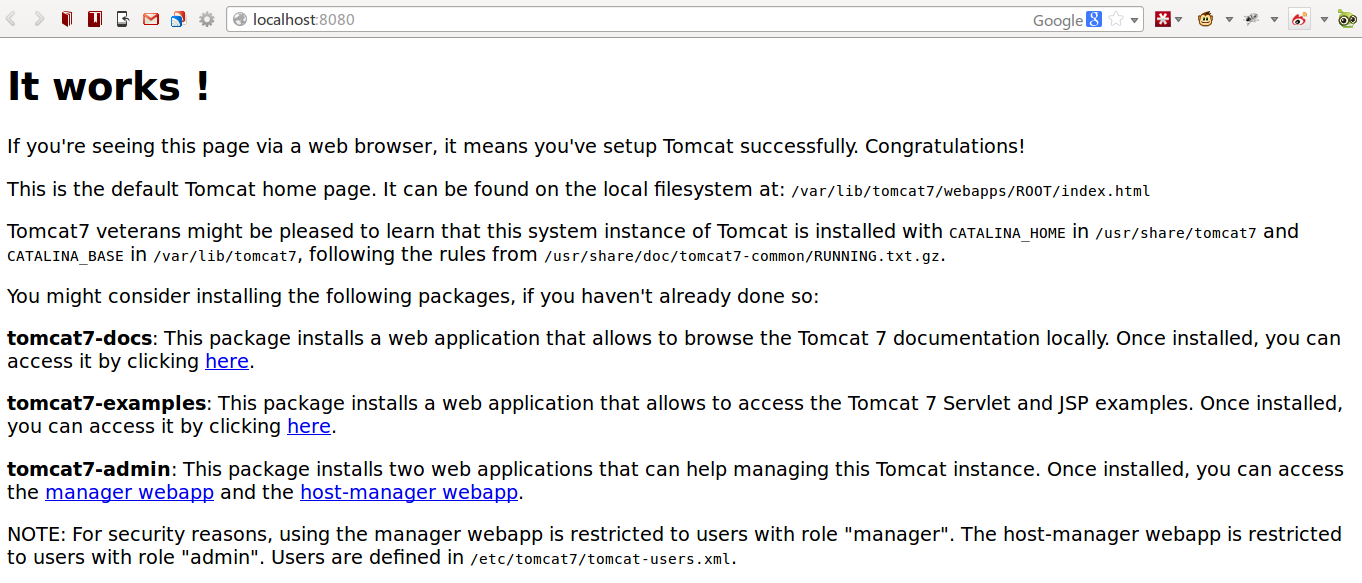This screenshot has width=1362, height=583.
Task: Bookmark this page with the star icon
Action: click(1116, 20)
